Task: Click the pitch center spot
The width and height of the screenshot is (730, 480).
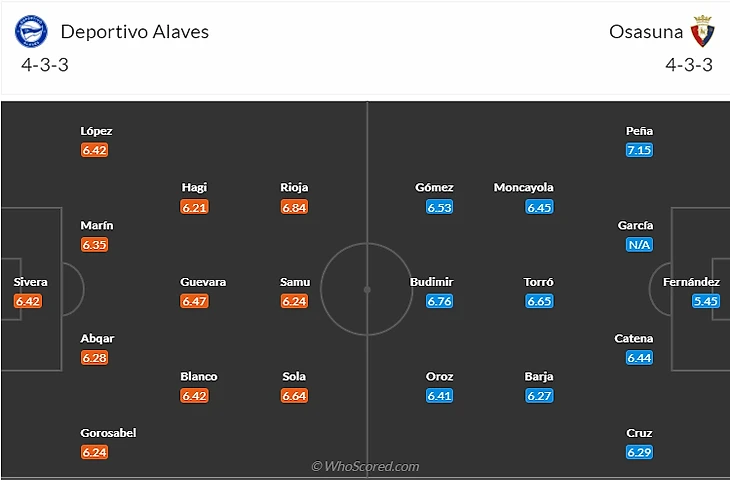Action: 367,289
